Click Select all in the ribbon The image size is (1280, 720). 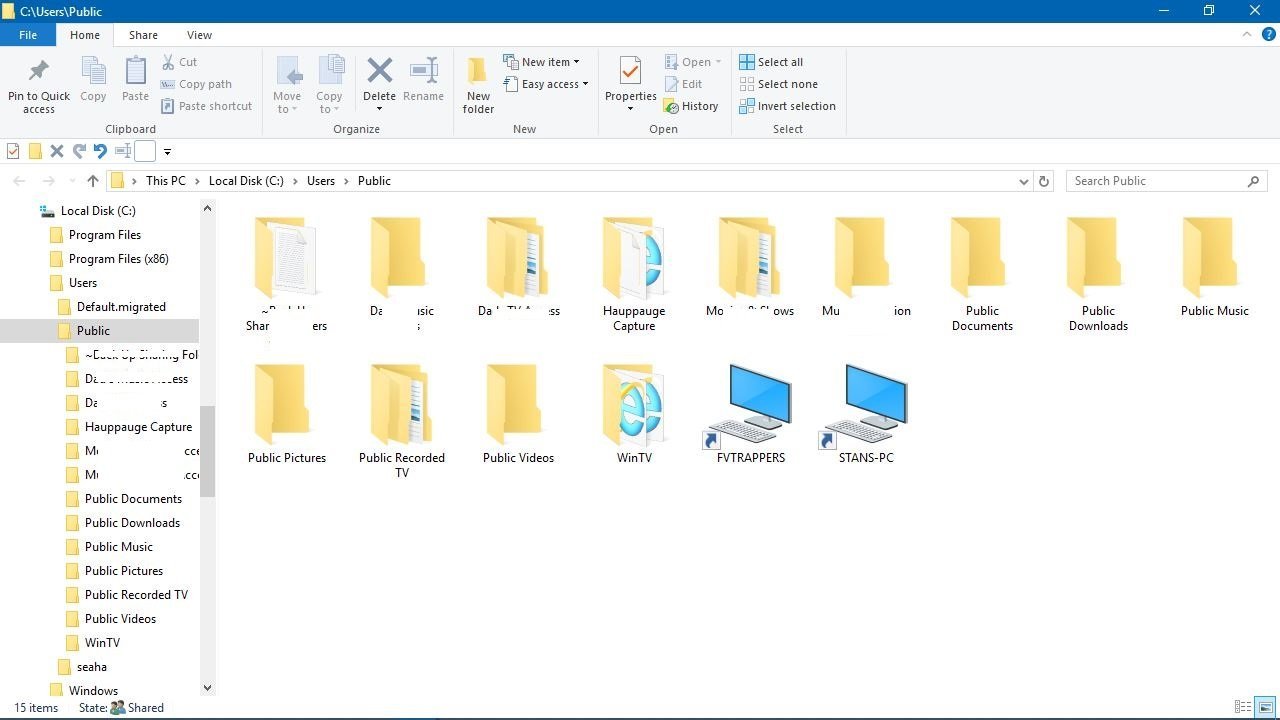coord(771,62)
